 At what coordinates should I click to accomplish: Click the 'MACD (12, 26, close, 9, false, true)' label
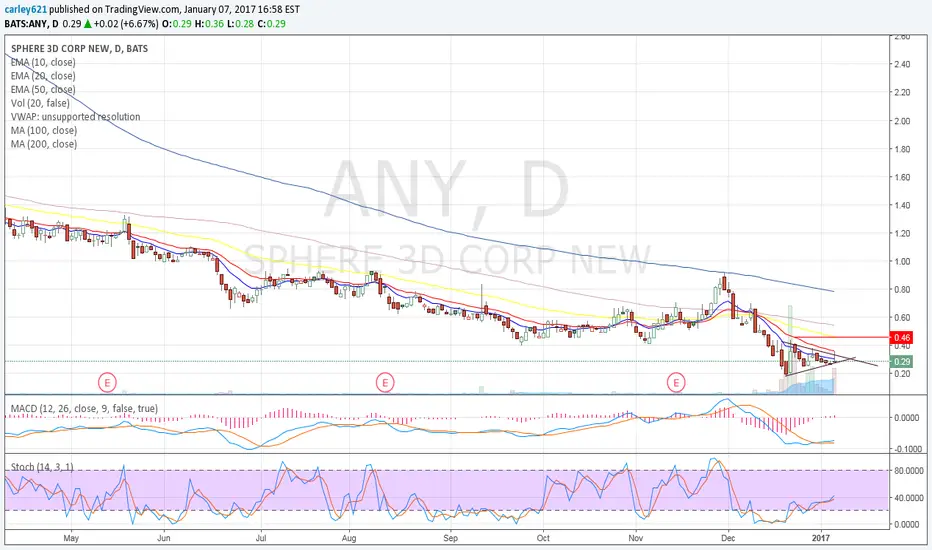tap(84, 409)
